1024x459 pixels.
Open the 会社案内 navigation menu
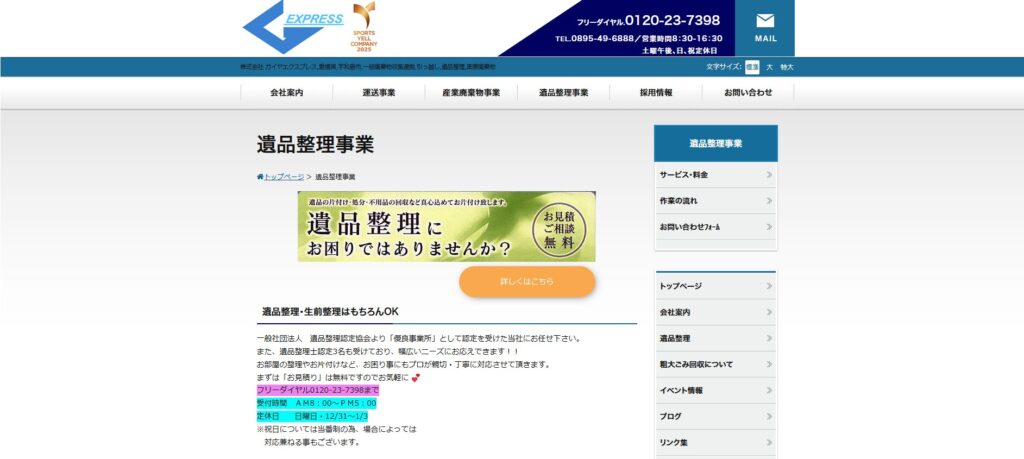coord(286,93)
